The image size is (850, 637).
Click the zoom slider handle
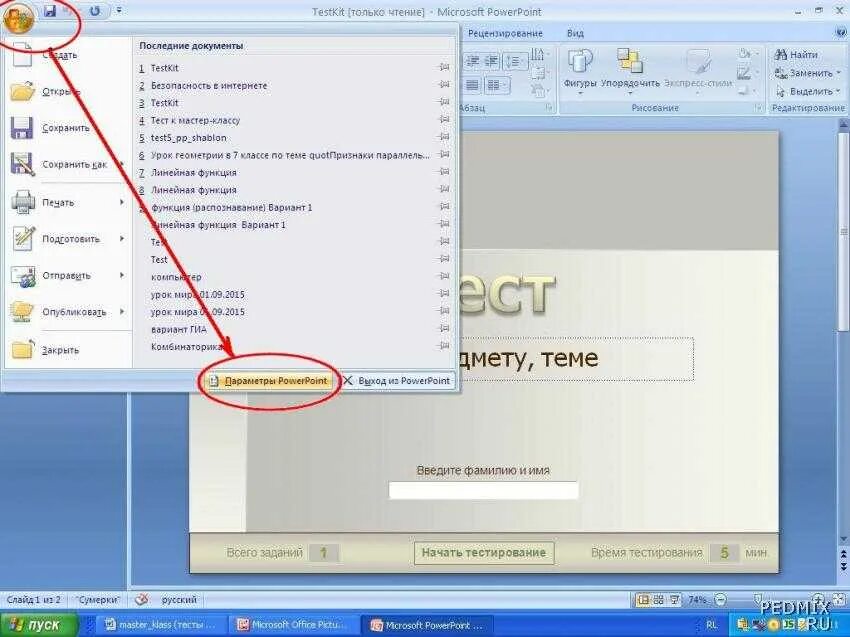[758, 599]
